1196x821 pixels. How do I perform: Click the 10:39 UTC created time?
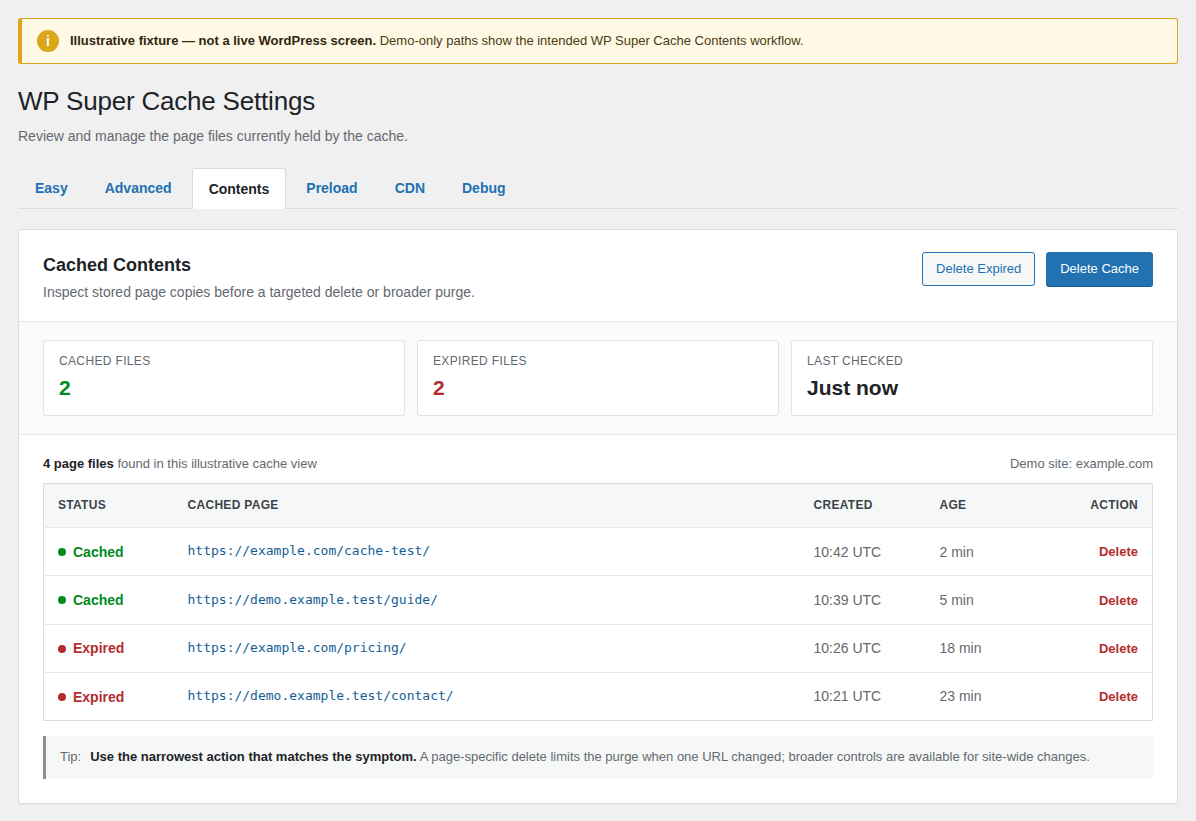coord(847,600)
